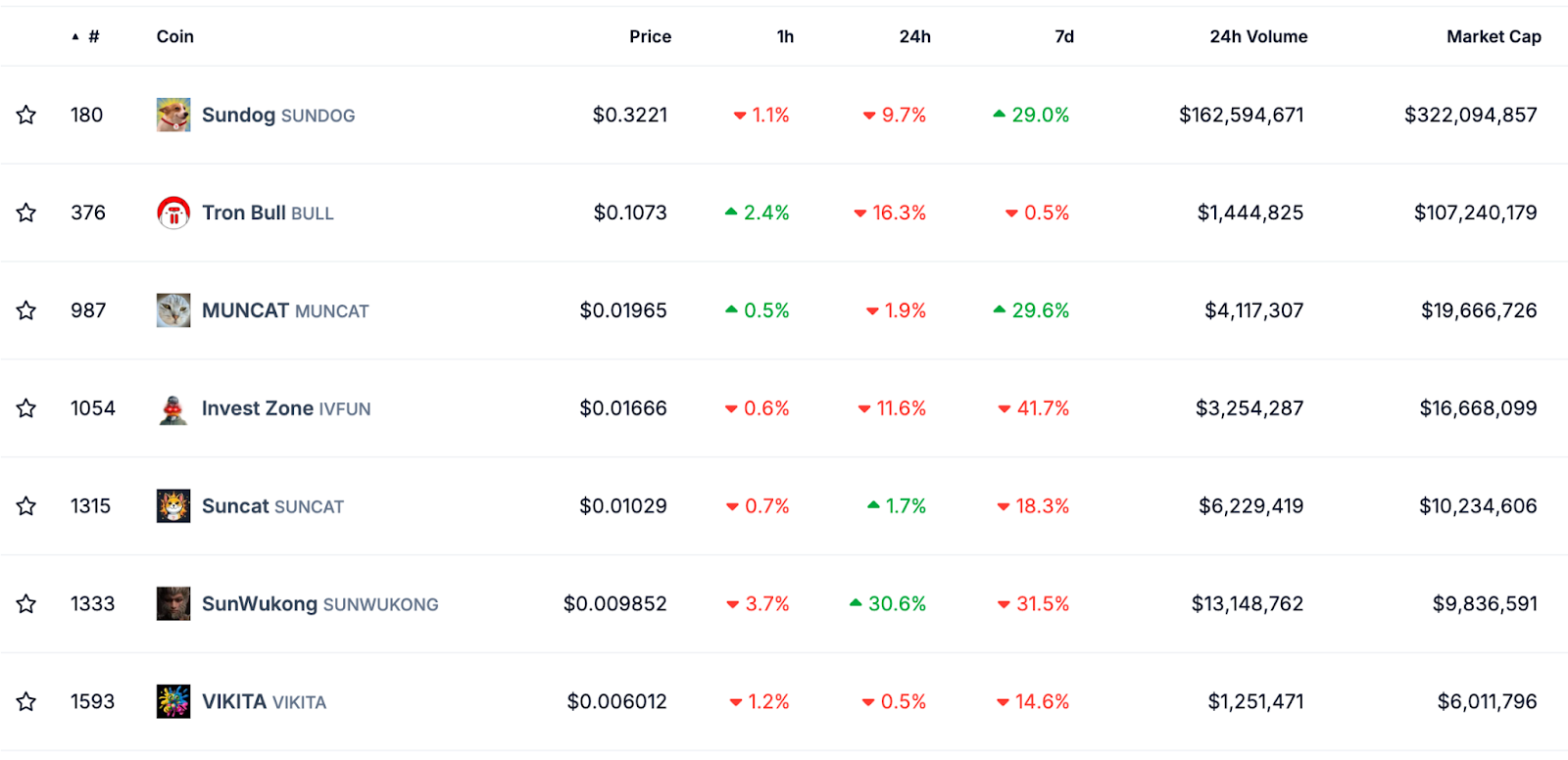The height and width of the screenshot is (760, 1568).
Task: Favorite Sundog with its star icon
Action: 26,115
